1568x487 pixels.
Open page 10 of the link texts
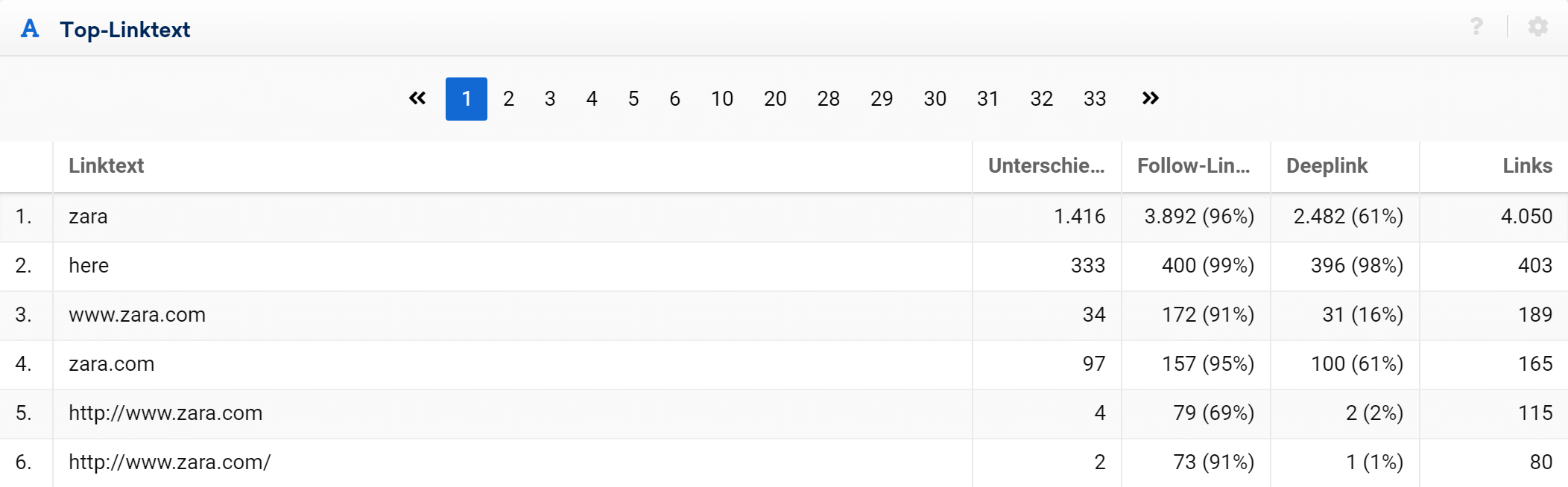click(x=721, y=98)
